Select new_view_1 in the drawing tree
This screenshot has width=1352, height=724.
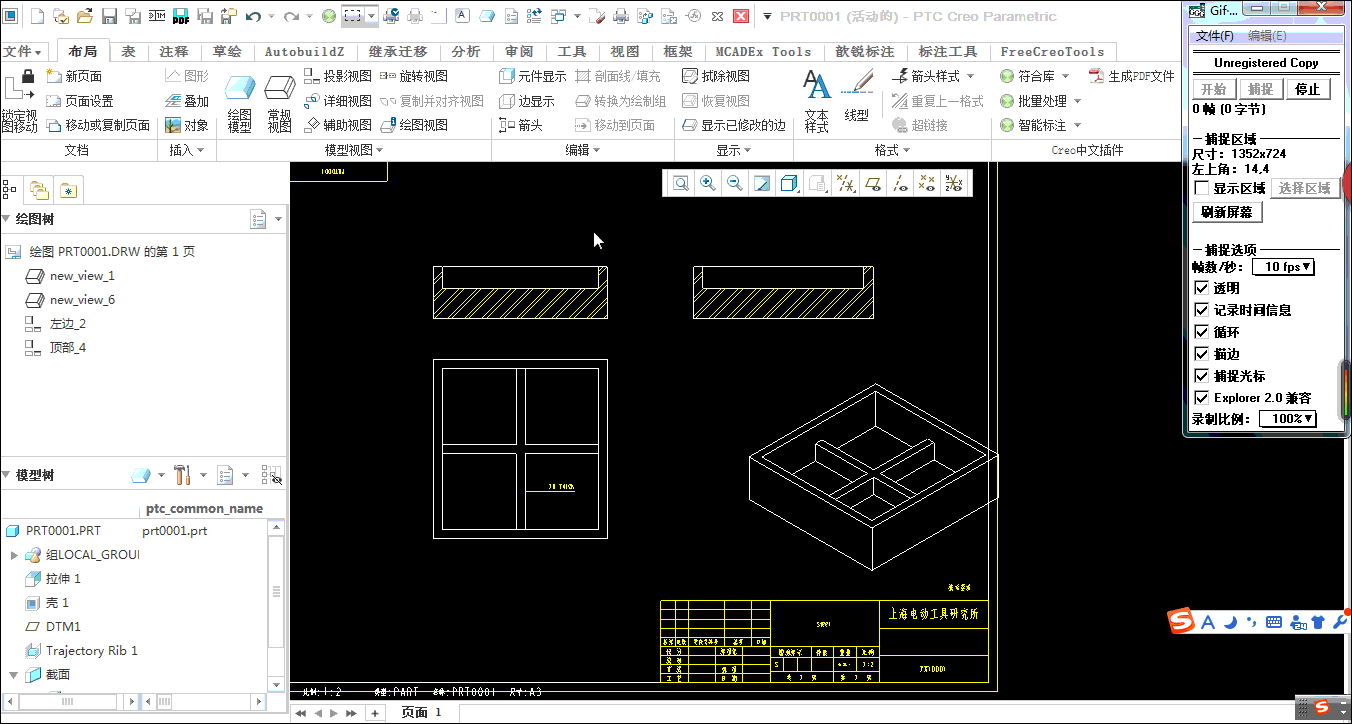[82, 276]
